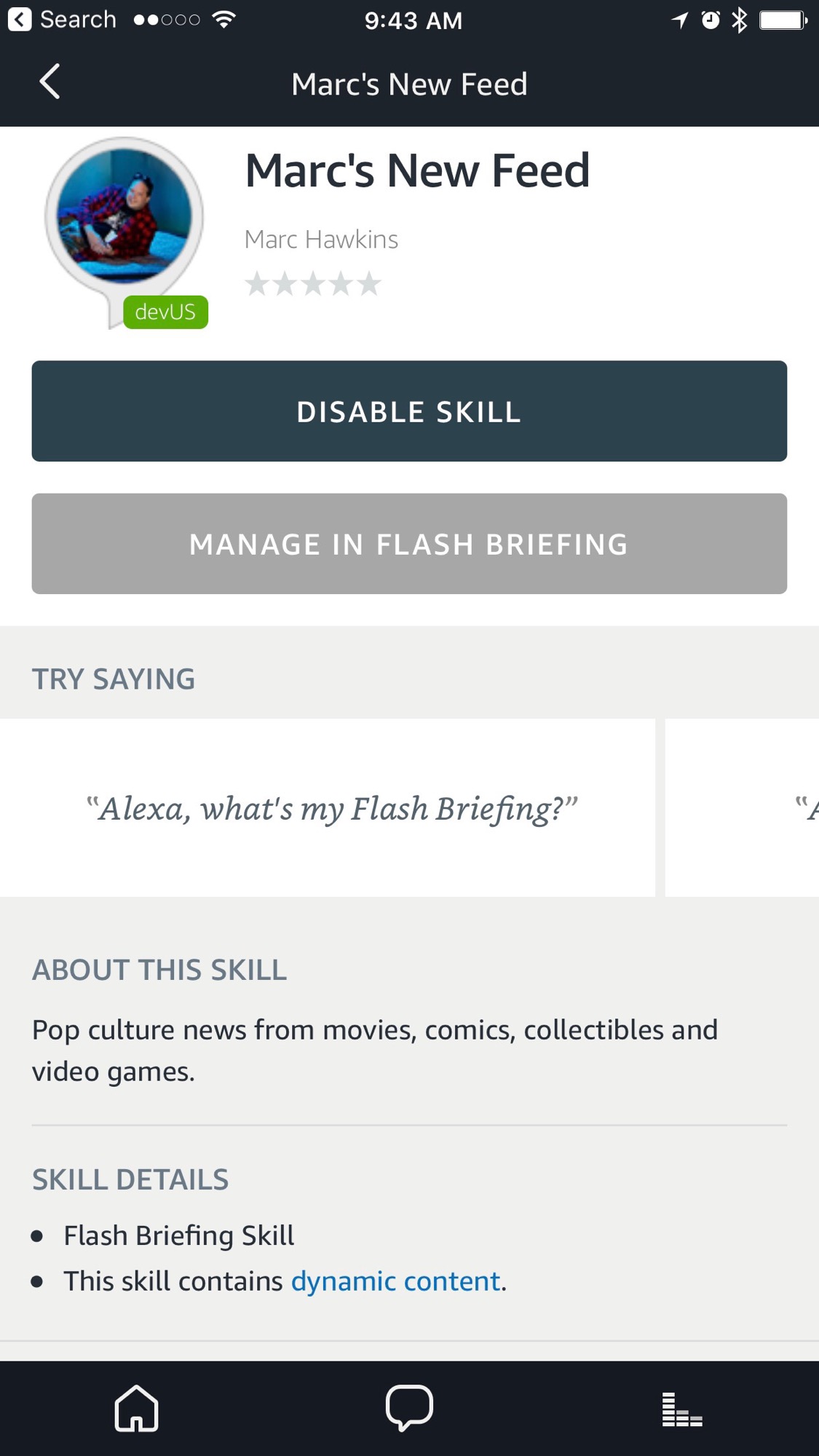Open the dynamic content link
The image size is (819, 1456).
(395, 1281)
